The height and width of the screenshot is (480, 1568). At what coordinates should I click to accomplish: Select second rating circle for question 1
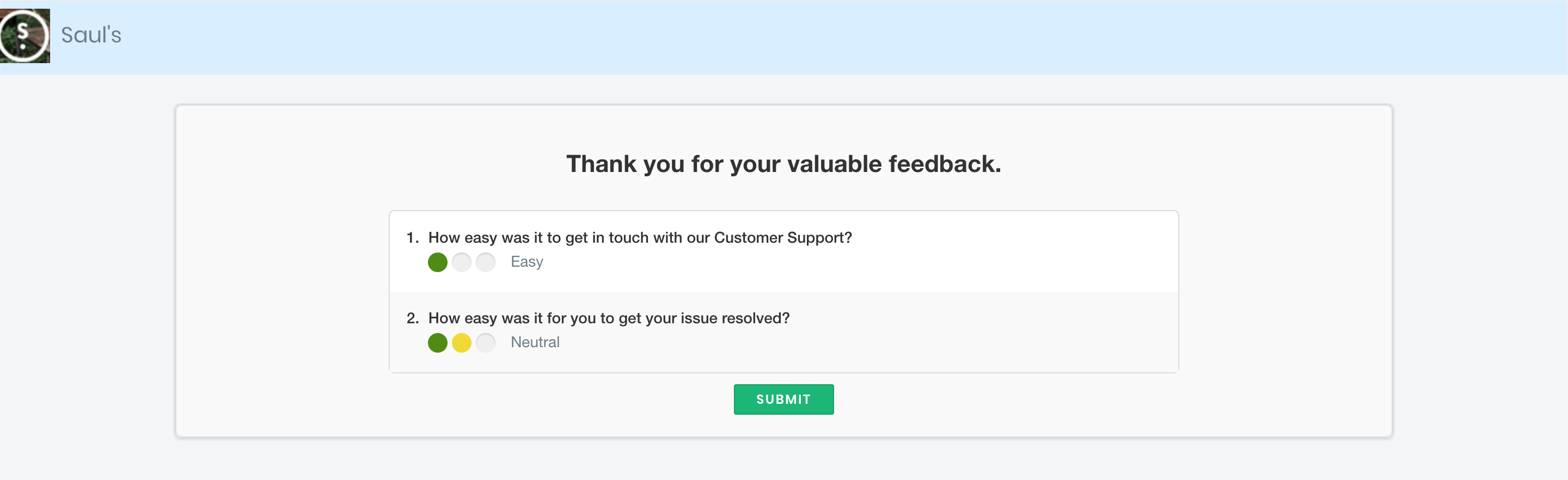(x=461, y=262)
